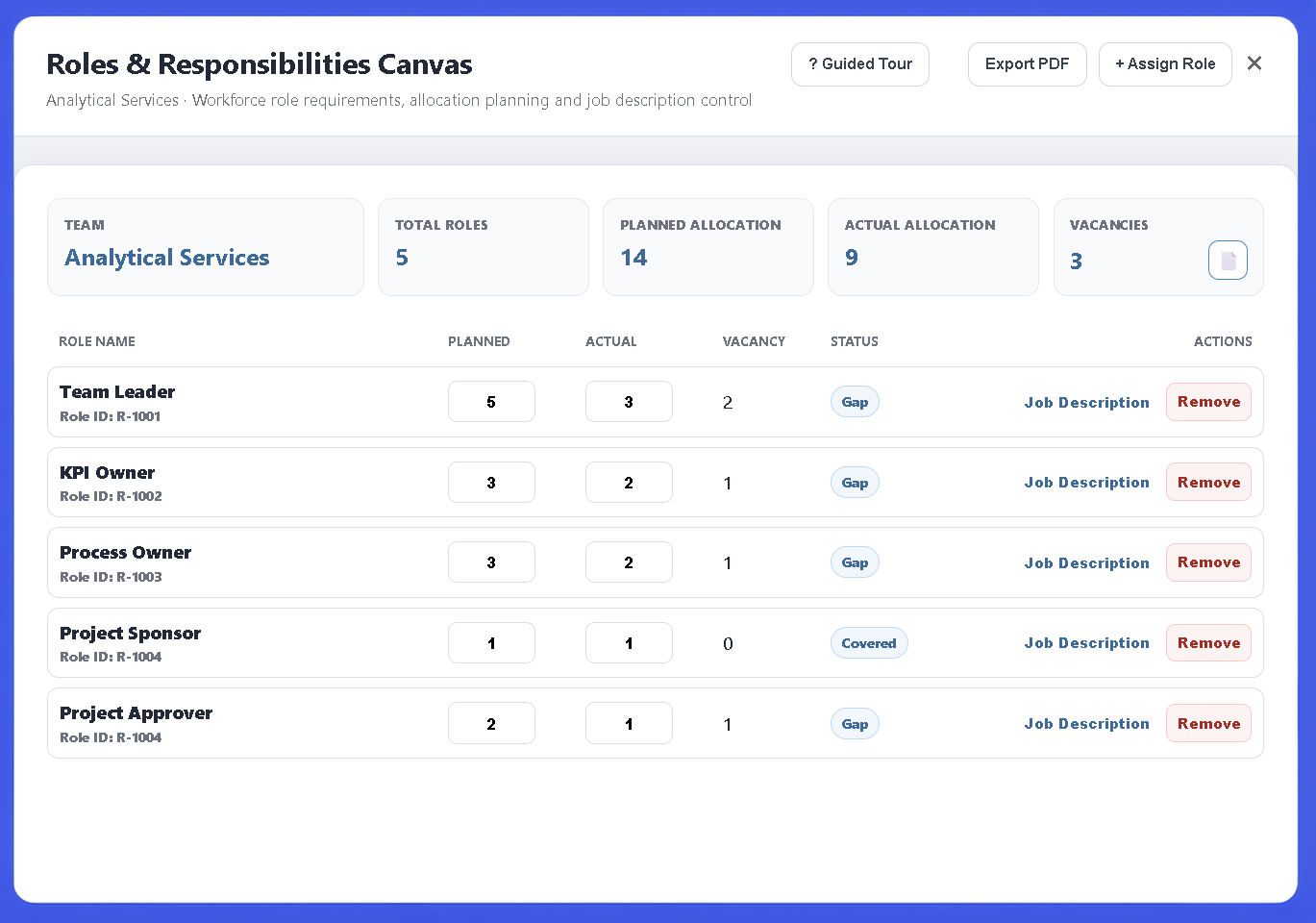Viewport: 1316px width, 923px height.
Task: Click Role ID R-1002 text
Action: 111,496
